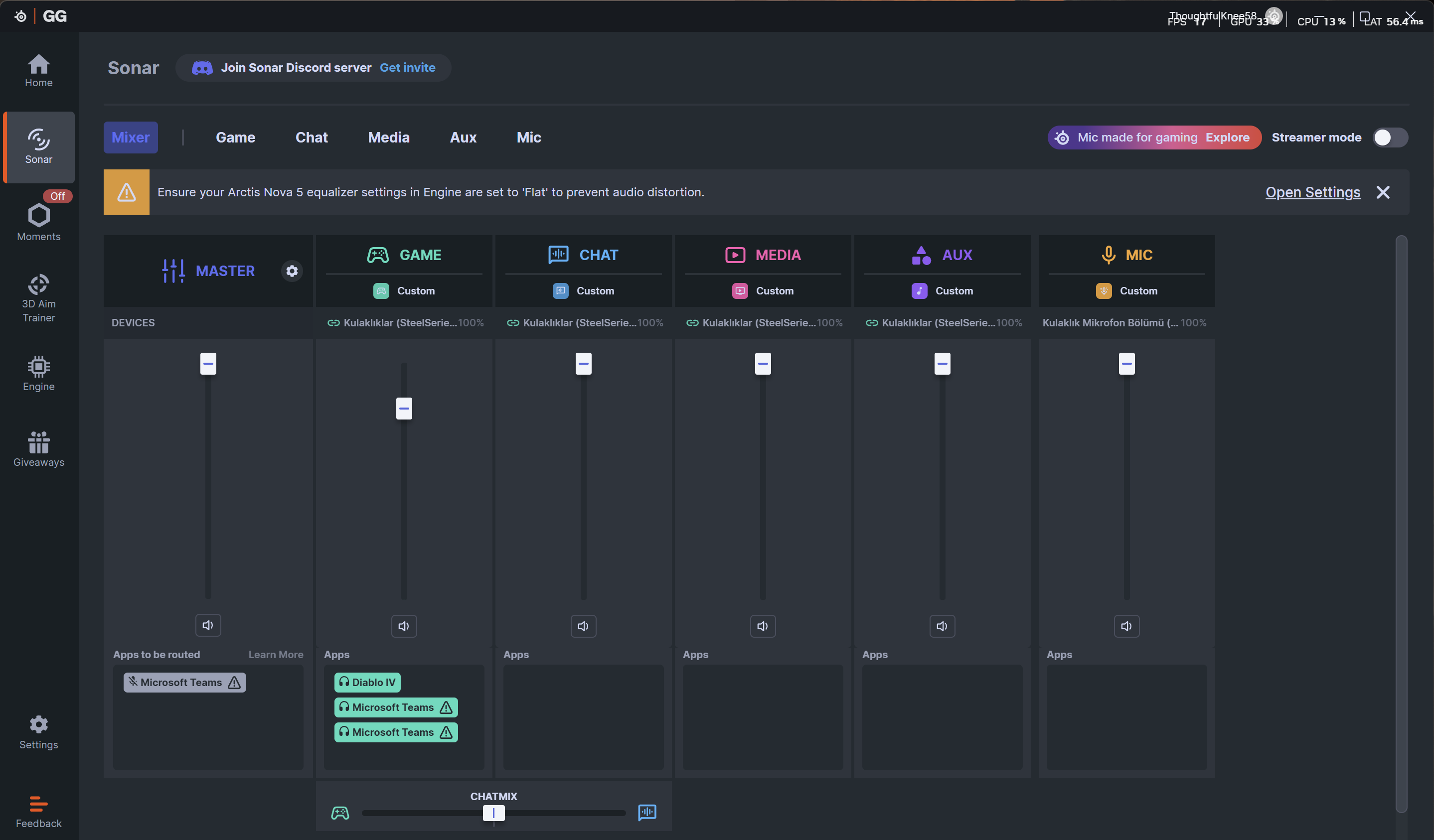The image size is (1434, 840).
Task: Open the Feedback sidebar page
Action: 39,812
